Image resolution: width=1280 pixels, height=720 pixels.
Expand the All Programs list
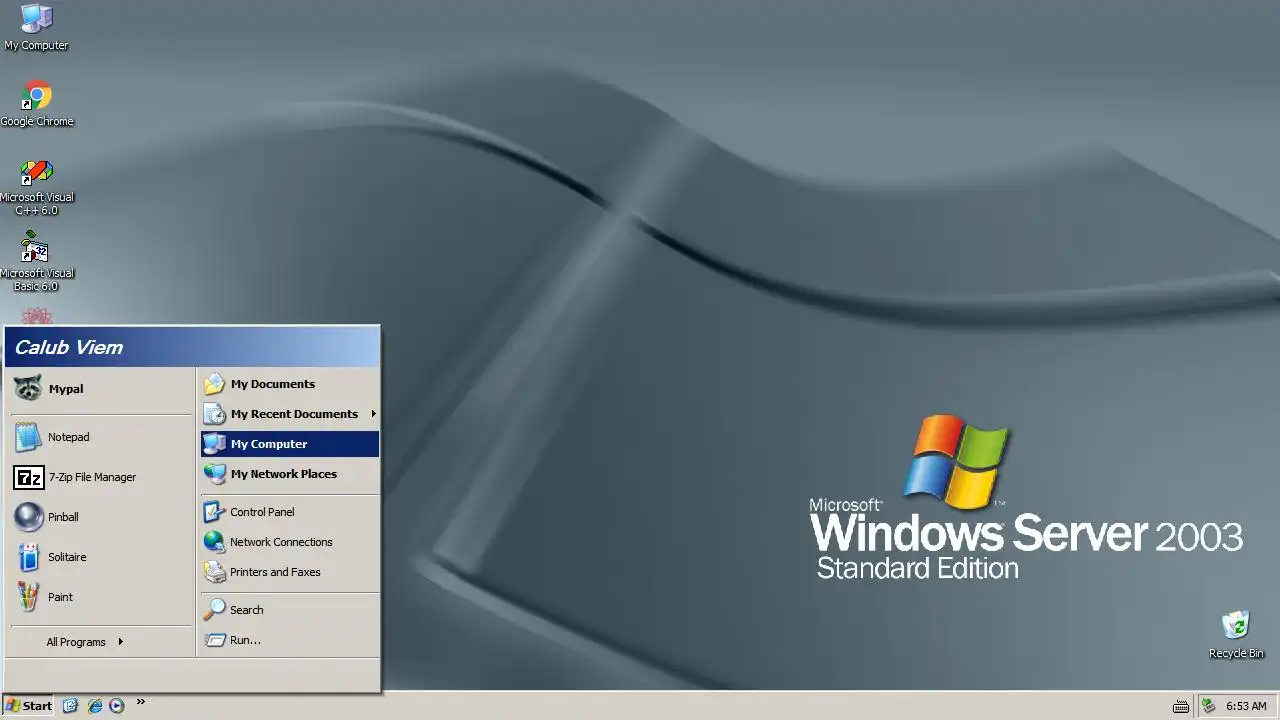(100, 642)
